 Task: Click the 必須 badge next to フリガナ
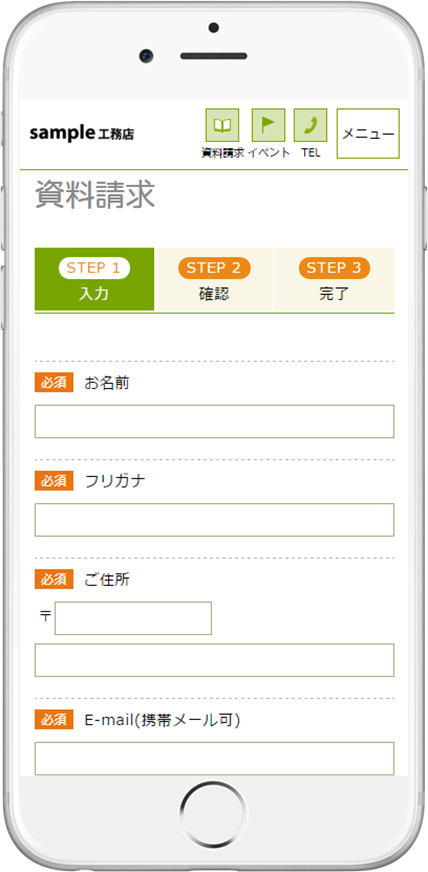[54, 480]
